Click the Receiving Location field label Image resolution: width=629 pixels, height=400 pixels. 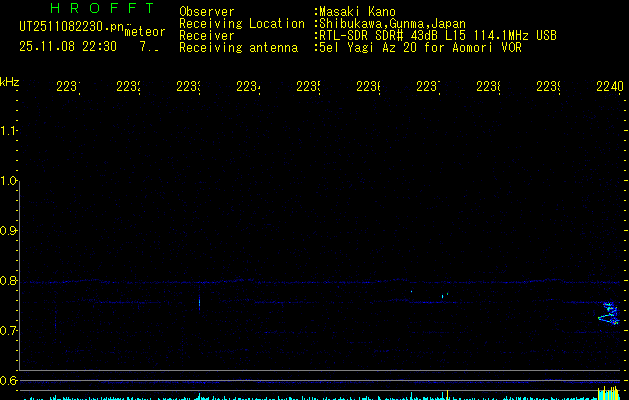tap(241, 23)
